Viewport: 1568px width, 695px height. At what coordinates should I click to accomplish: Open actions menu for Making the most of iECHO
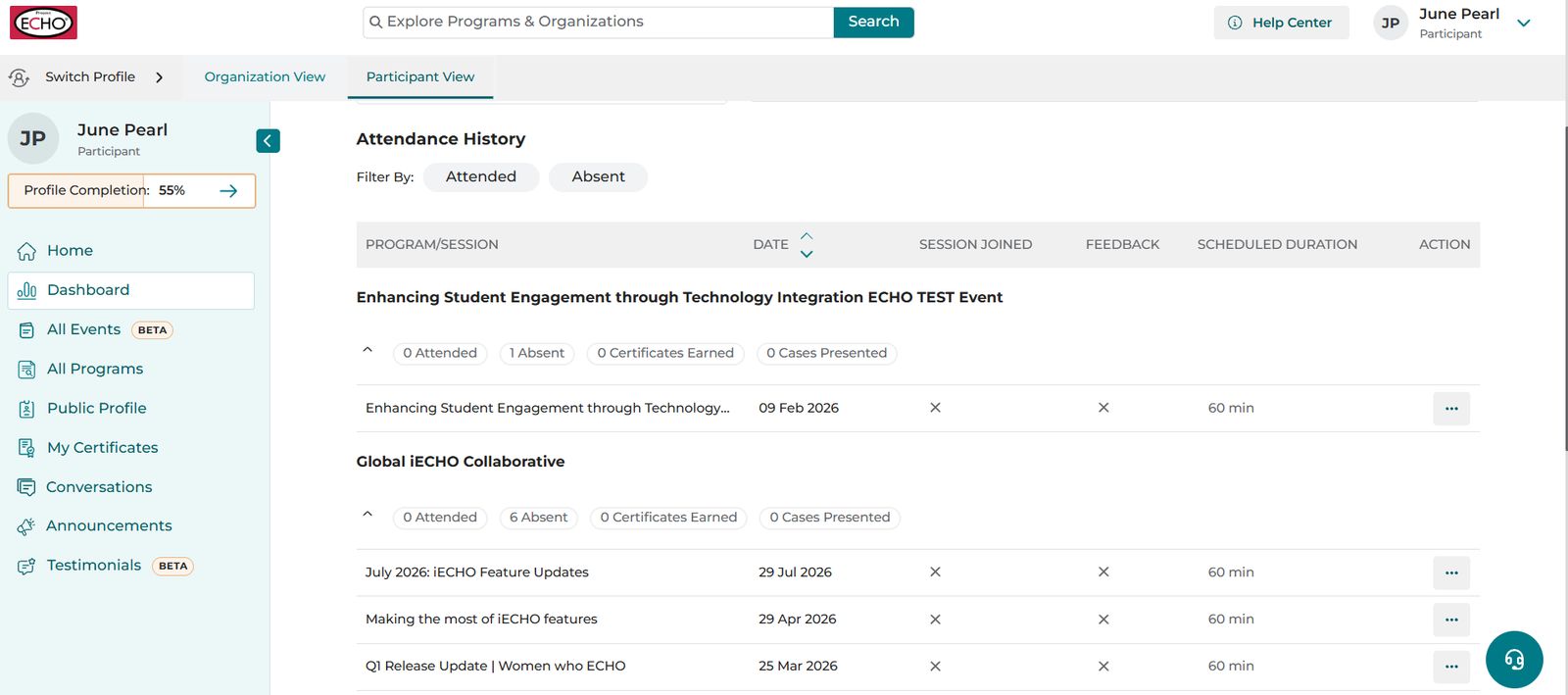tap(1451, 620)
